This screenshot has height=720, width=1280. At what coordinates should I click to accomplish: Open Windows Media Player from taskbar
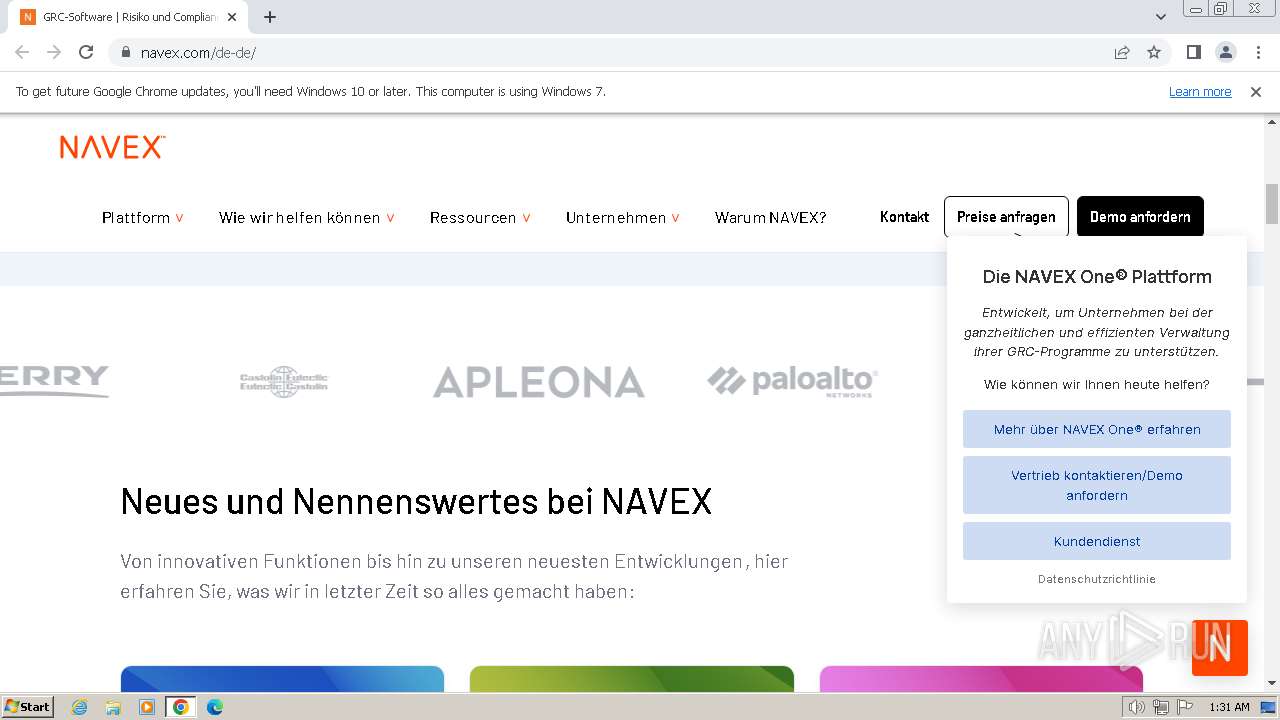coord(147,707)
